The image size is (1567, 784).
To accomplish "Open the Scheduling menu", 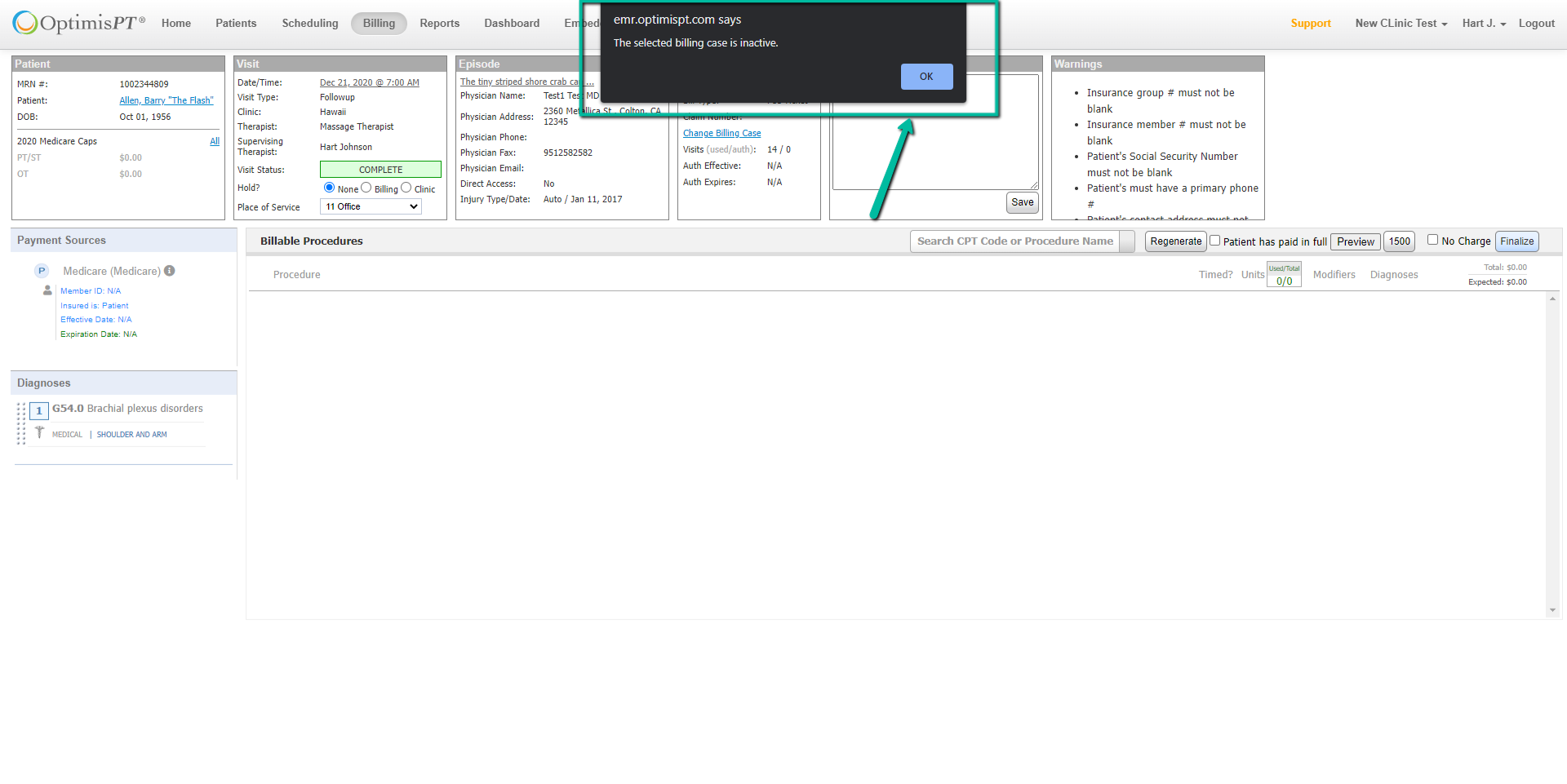I will pyautogui.click(x=309, y=23).
